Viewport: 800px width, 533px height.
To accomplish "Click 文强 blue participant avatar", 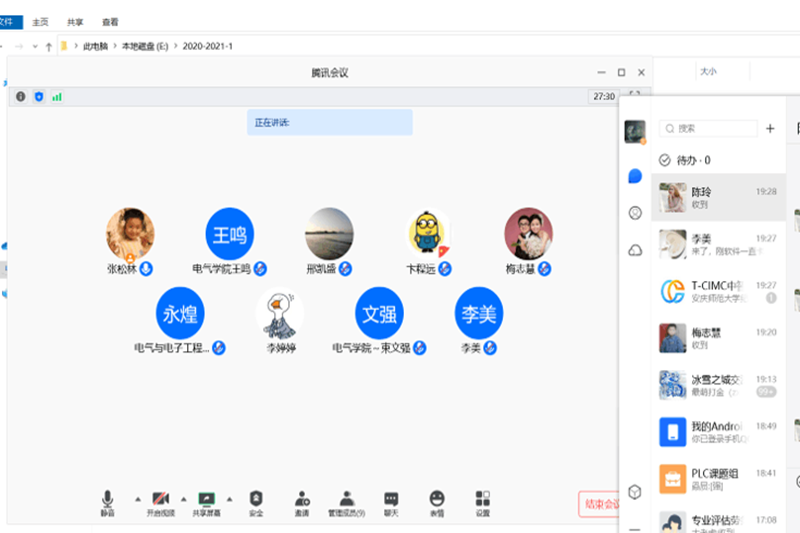I will [379, 313].
